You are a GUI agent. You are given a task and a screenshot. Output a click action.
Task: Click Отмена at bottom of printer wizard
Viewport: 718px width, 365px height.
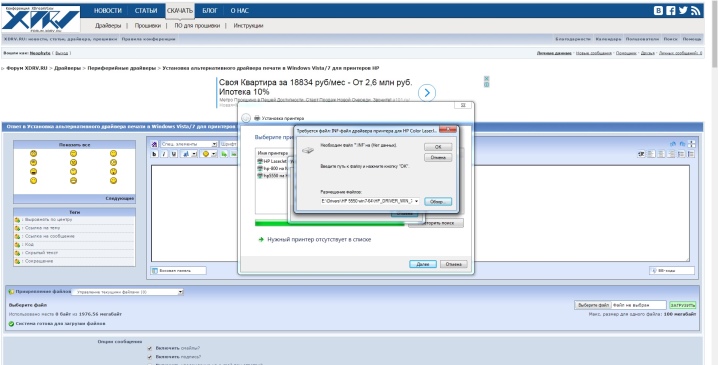[x=454, y=264]
